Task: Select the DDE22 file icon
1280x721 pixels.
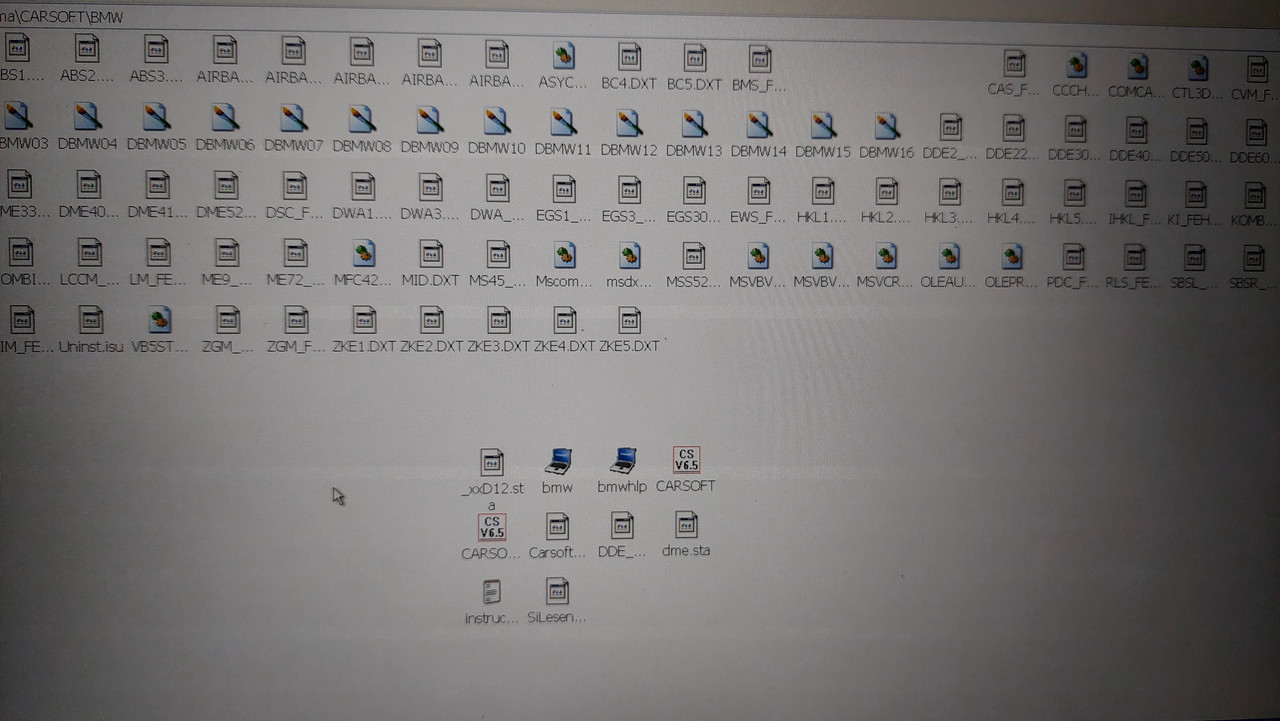Action: click(x=1014, y=128)
